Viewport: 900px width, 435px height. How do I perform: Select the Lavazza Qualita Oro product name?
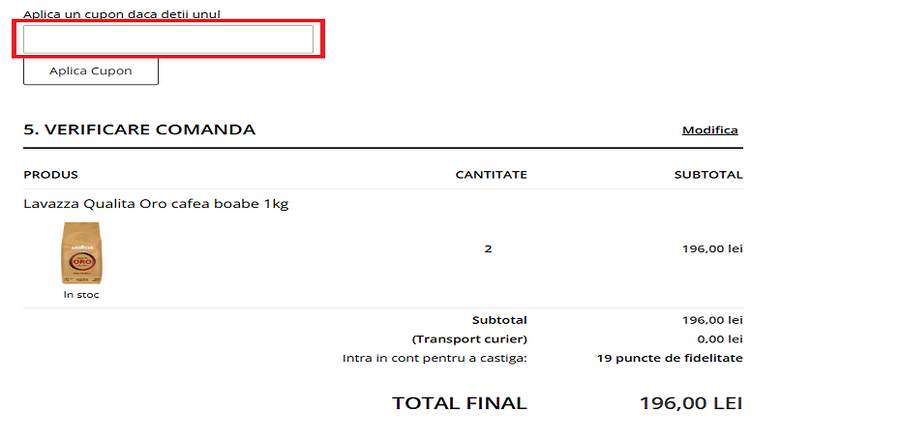pyautogui.click(x=156, y=204)
